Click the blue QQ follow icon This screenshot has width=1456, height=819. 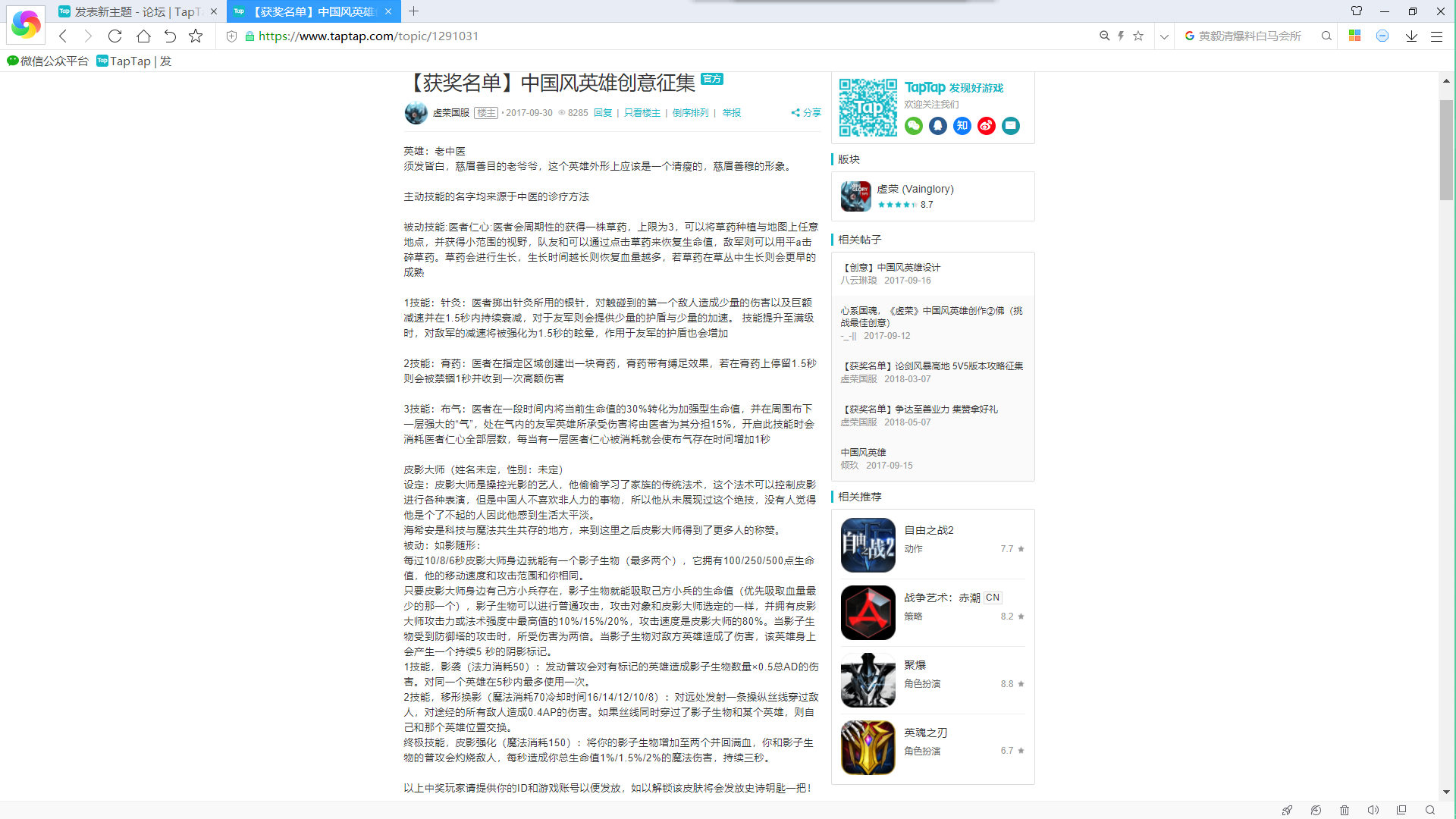coord(938,126)
